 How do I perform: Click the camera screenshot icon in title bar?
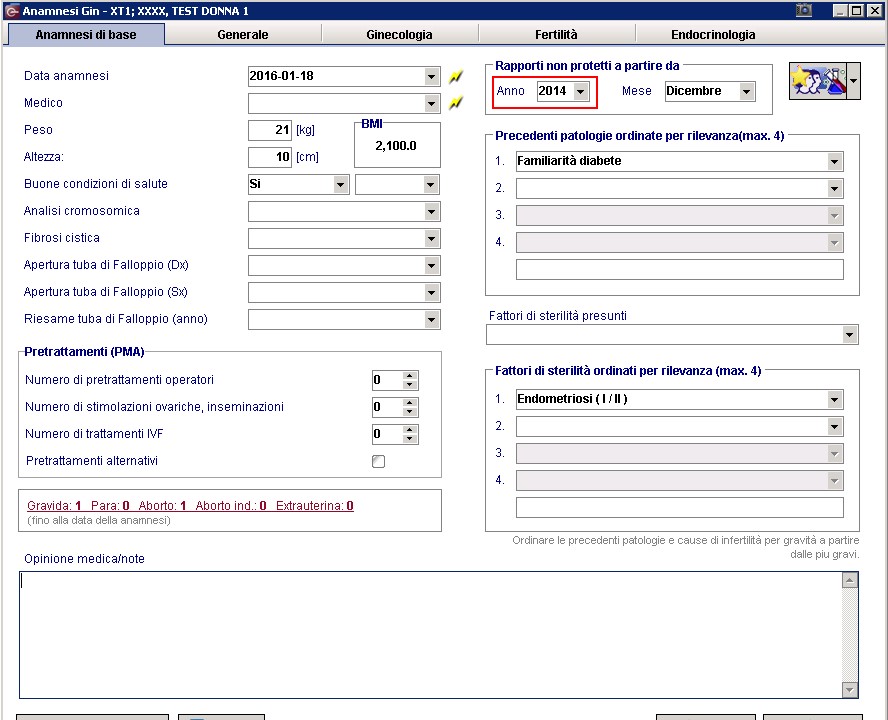click(x=803, y=10)
